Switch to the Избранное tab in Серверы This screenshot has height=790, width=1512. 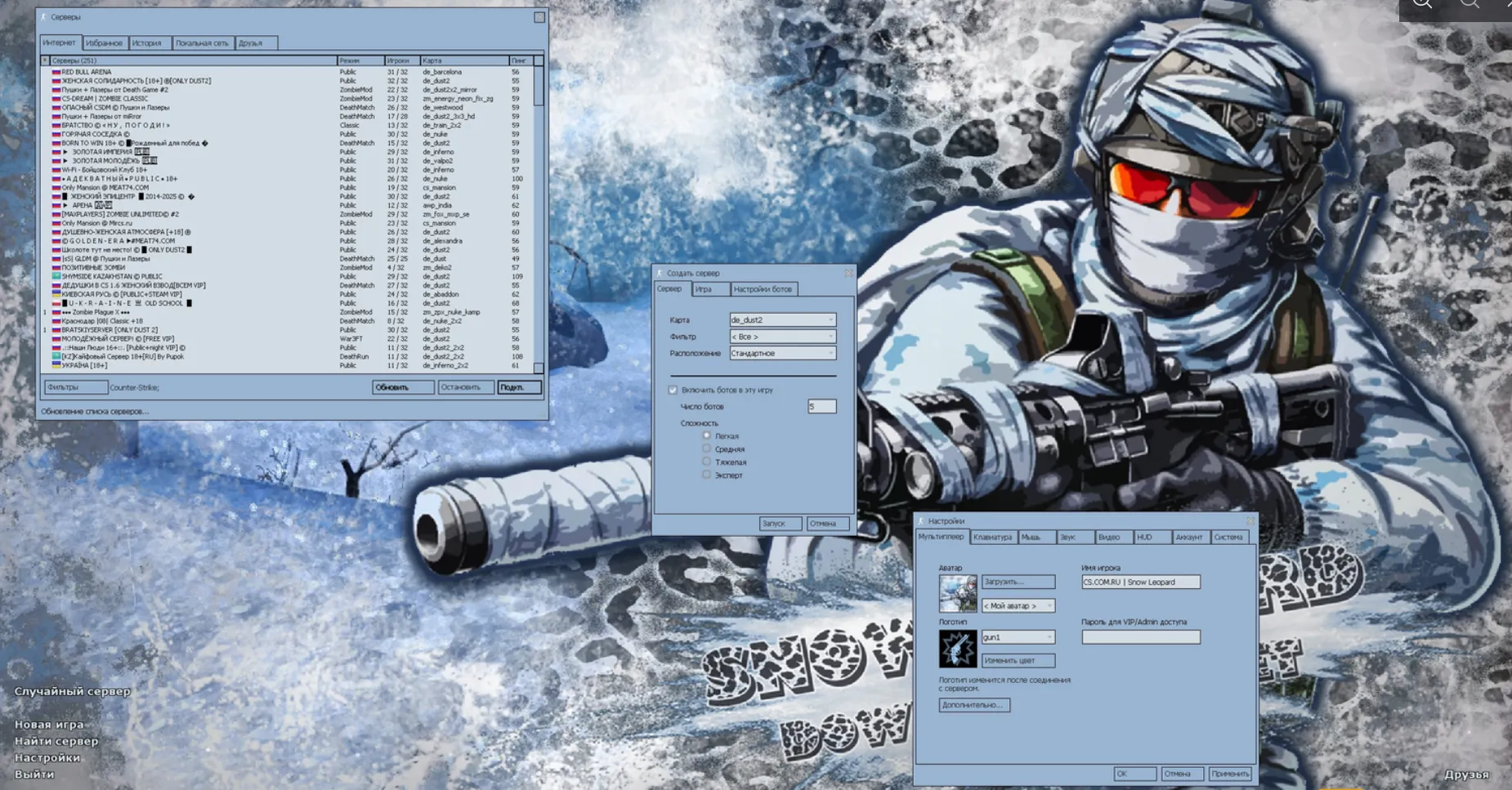(x=104, y=43)
